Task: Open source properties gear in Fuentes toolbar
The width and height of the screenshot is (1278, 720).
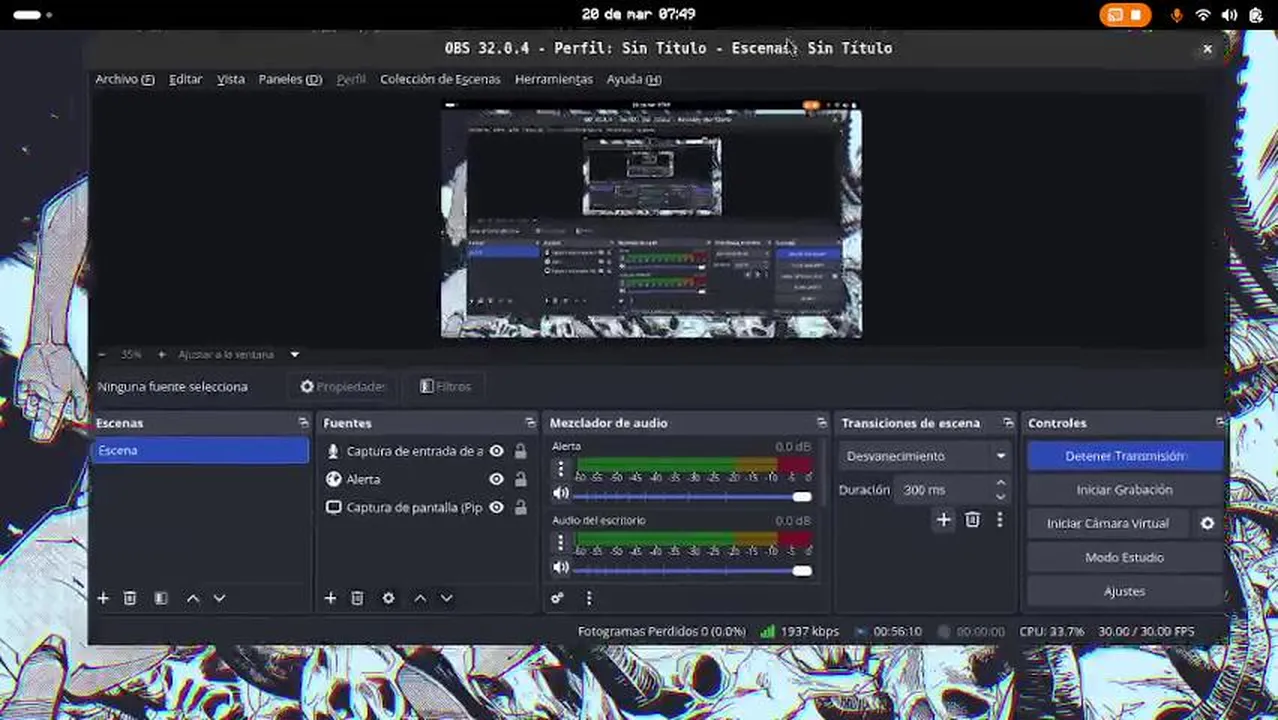Action: click(388, 598)
